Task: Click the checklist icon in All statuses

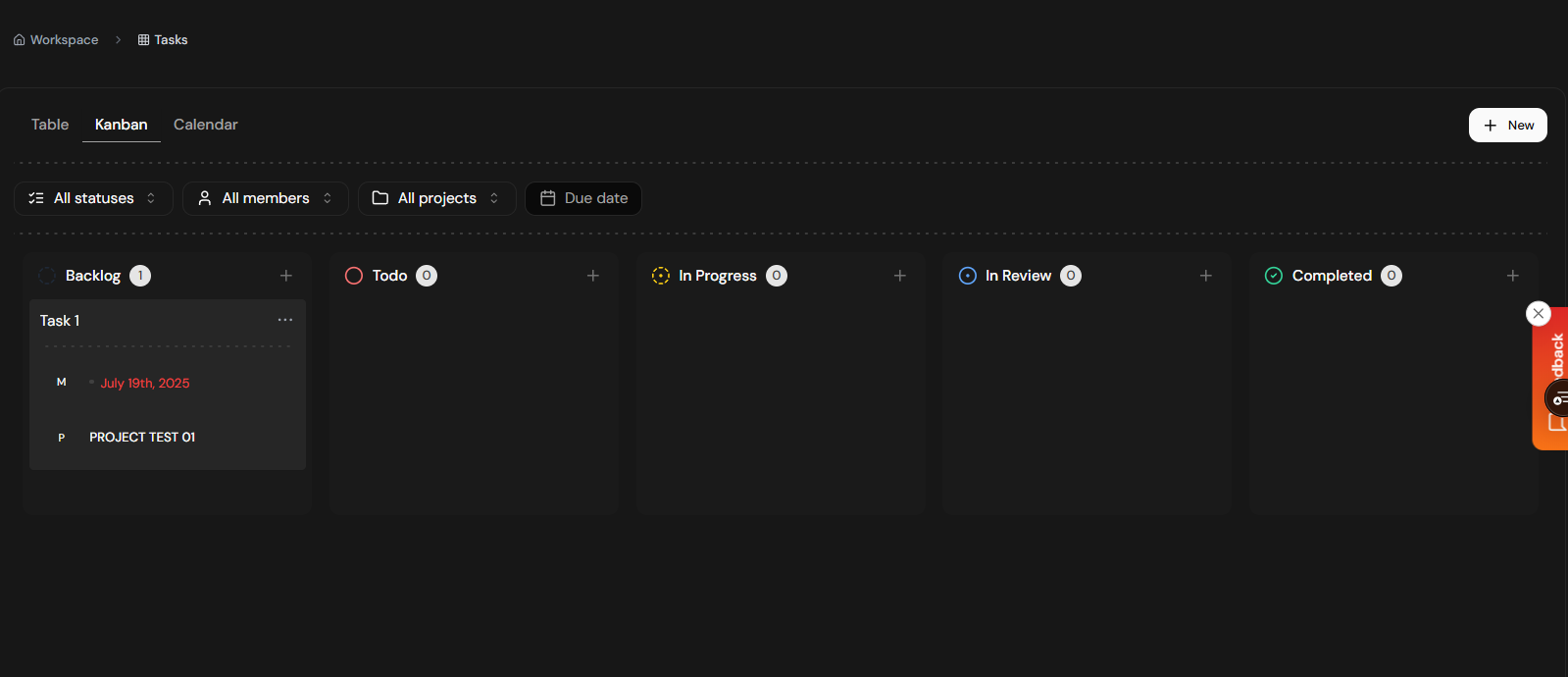Action: pyautogui.click(x=36, y=198)
